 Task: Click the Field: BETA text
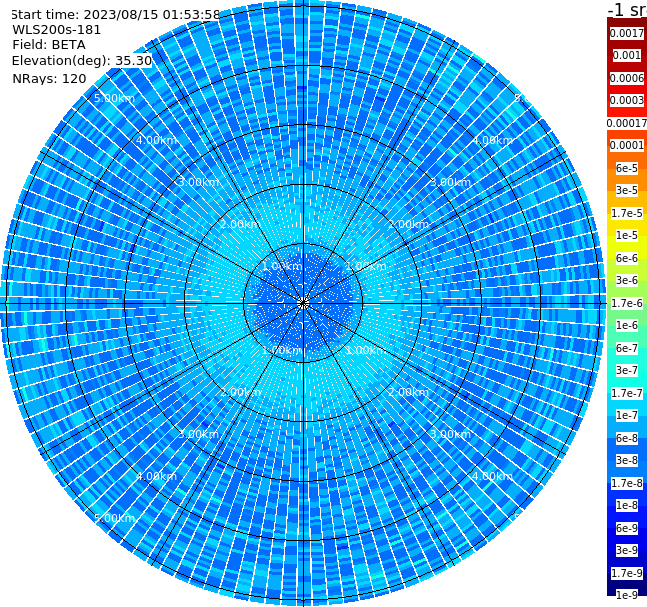click(x=49, y=45)
